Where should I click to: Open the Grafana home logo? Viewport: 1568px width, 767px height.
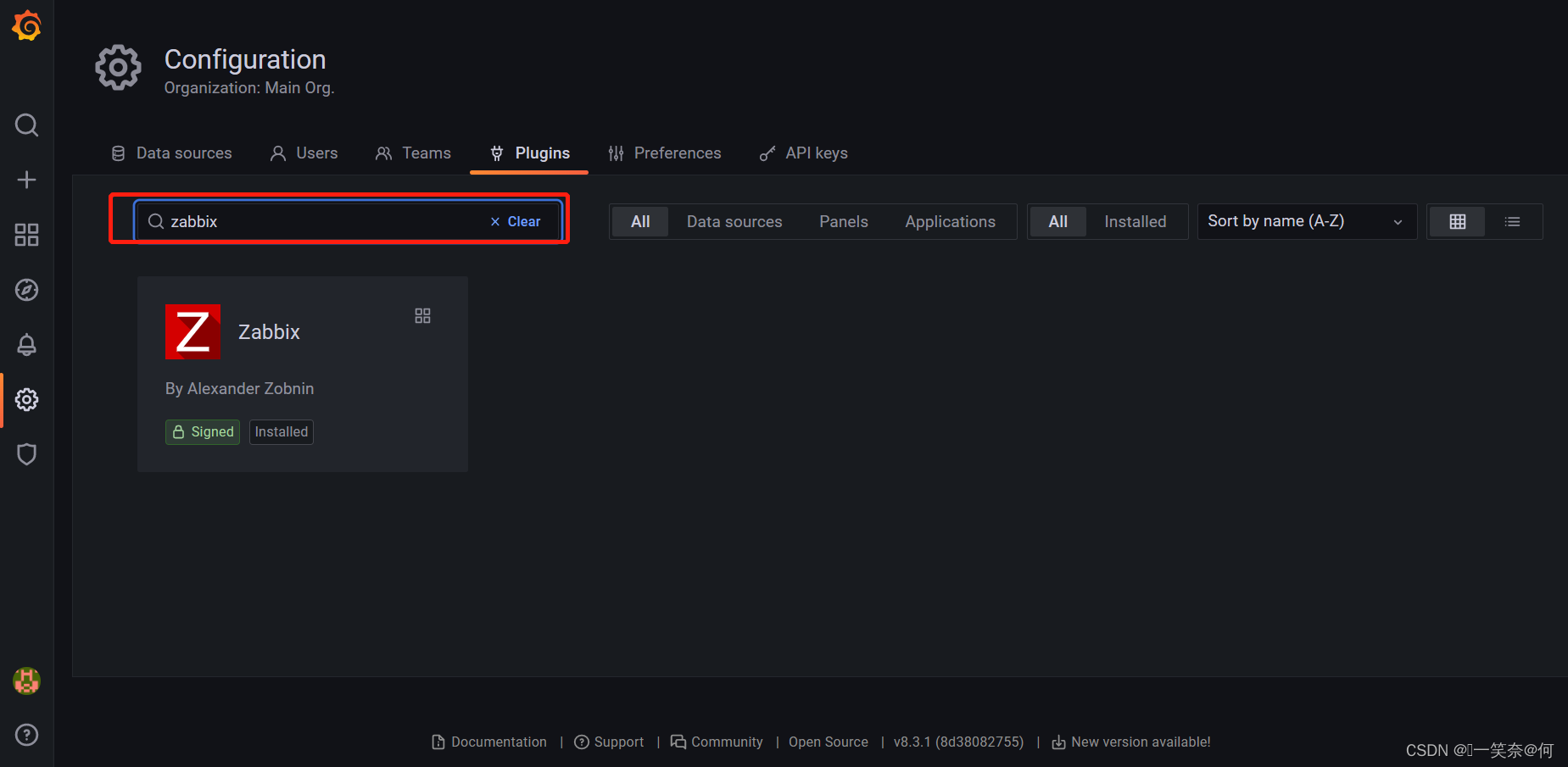pos(26,25)
